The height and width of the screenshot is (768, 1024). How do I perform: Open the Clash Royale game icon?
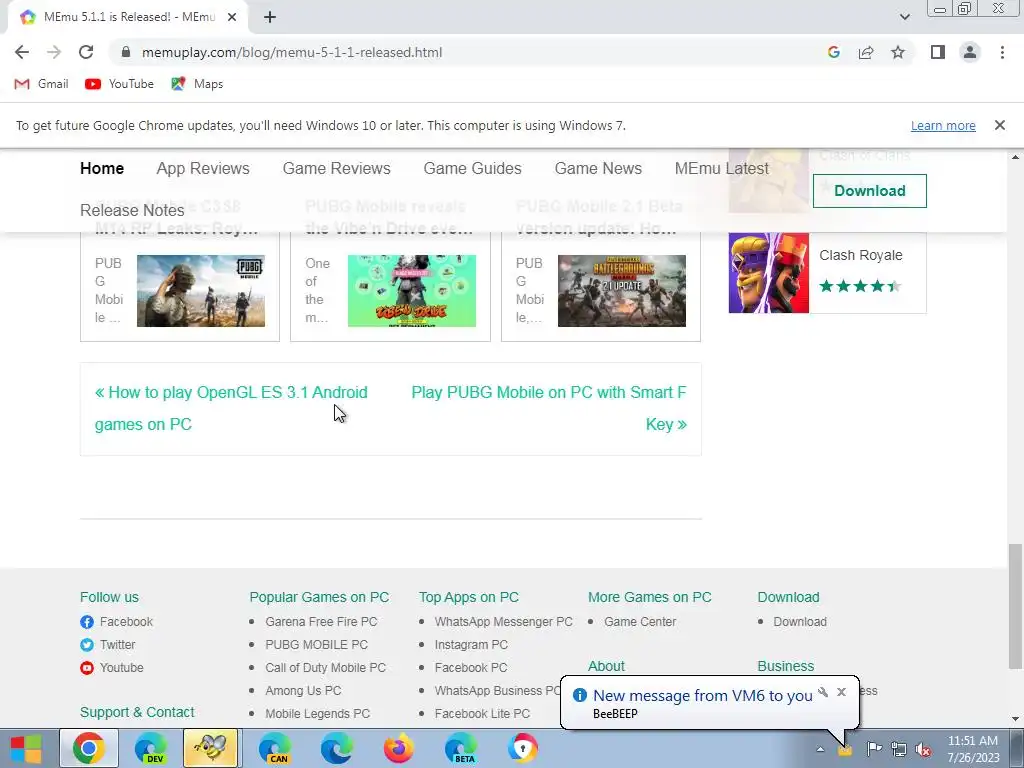point(769,273)
